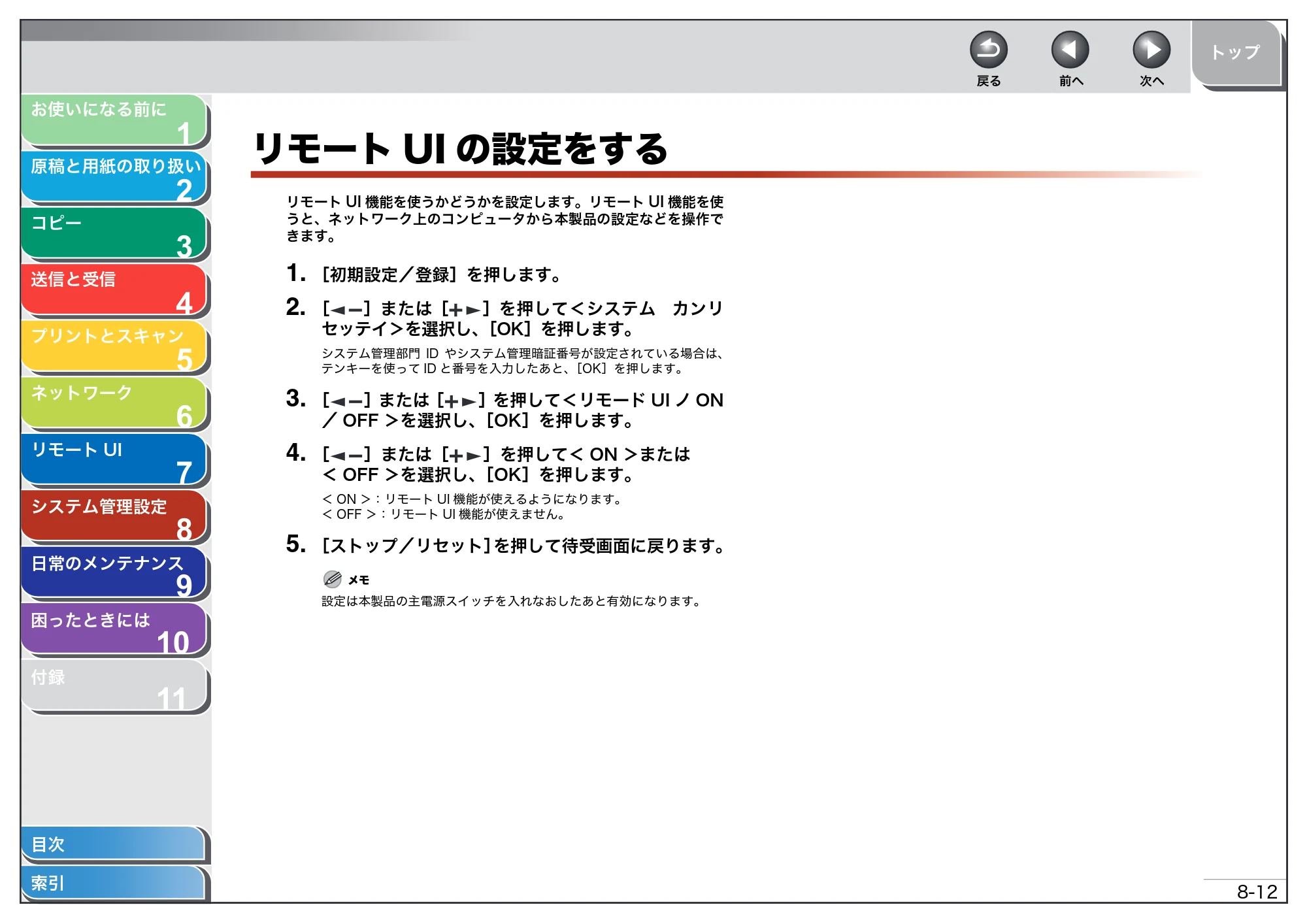Click the メモ pencil note icon

tap(333, 579)
